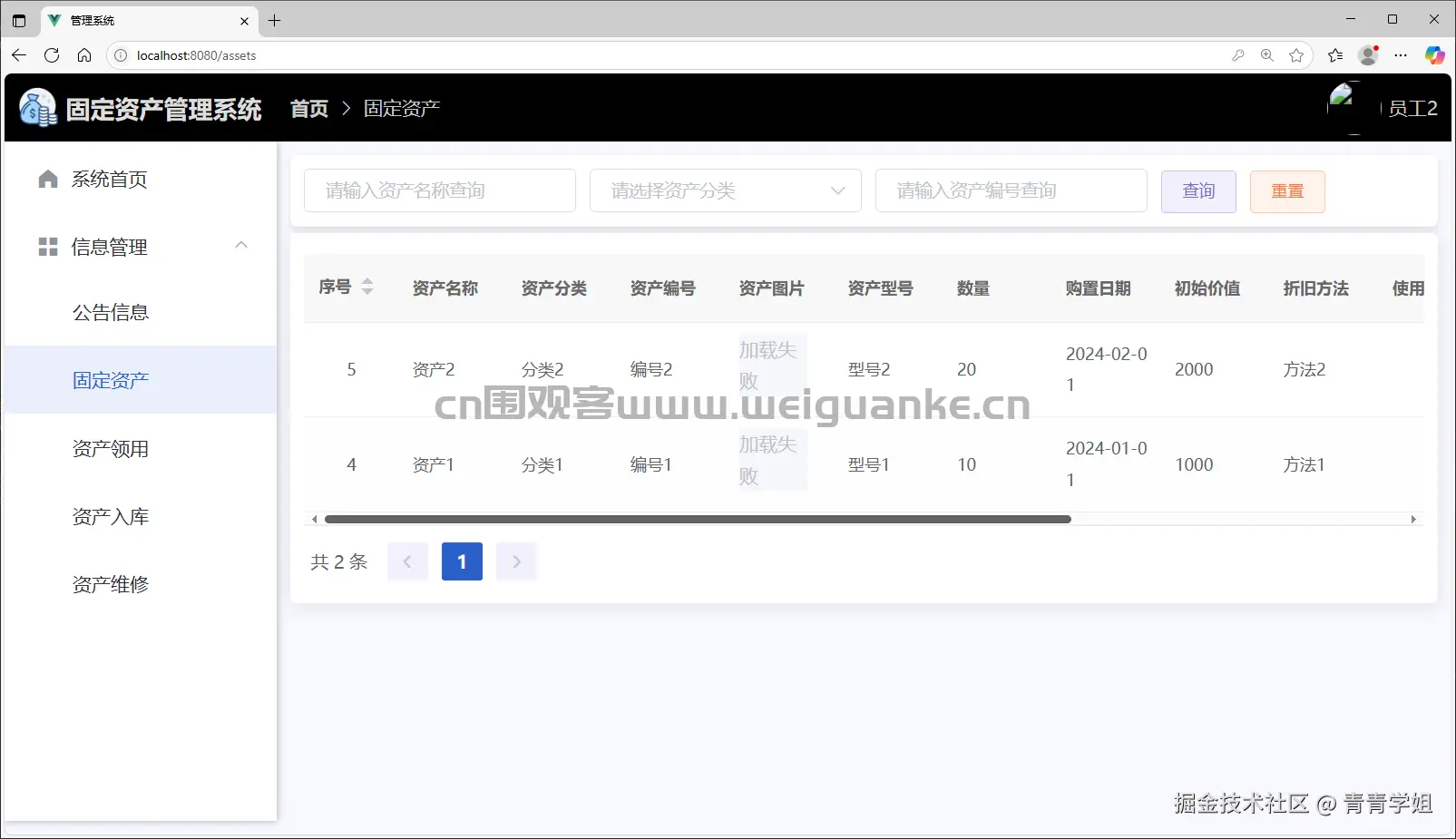Click the browser refresh icon
Image resolution: width=1456 pixels, height=839 pixels.
(x=52, y=54)
